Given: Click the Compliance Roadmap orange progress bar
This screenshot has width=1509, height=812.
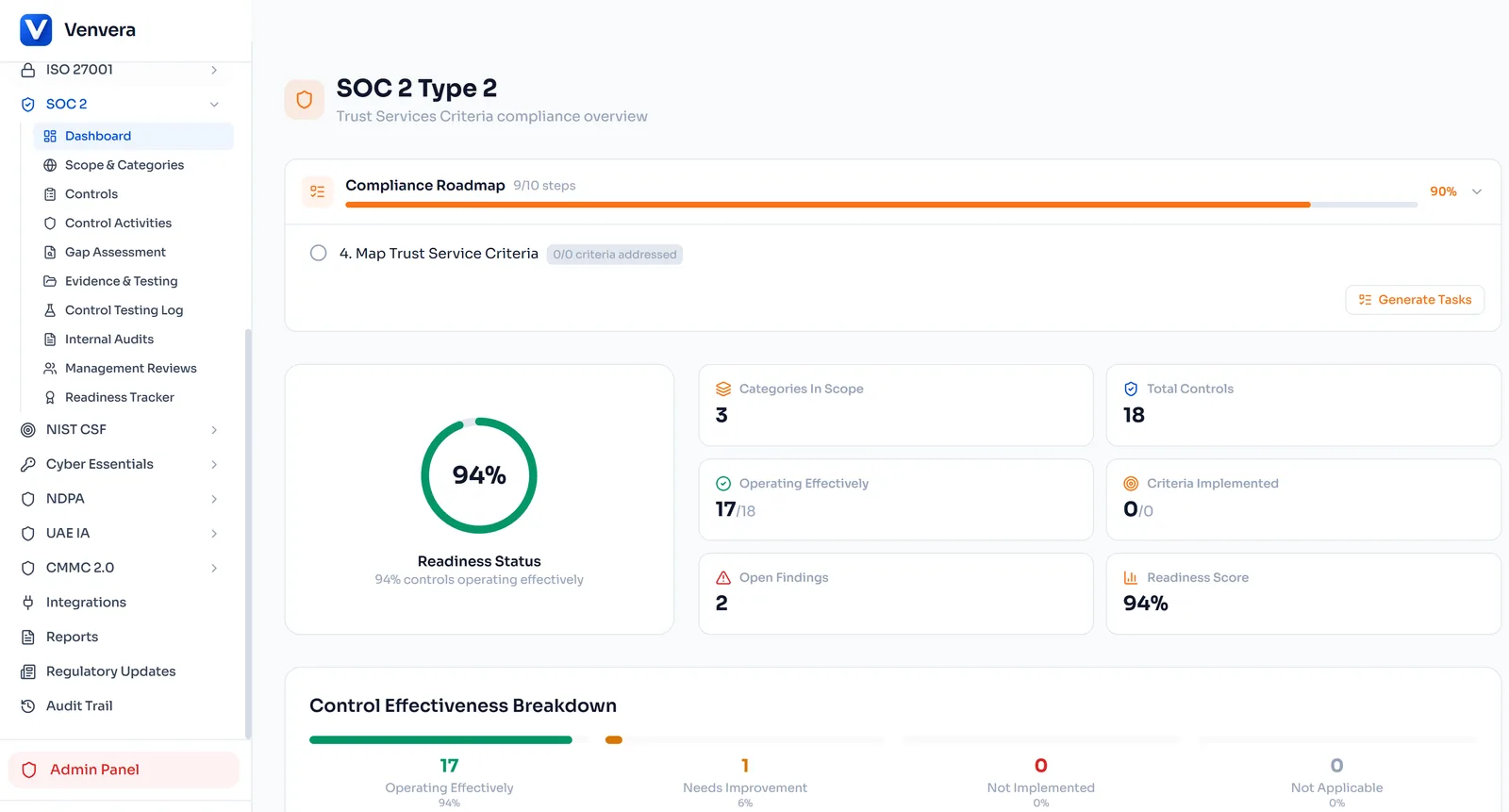Looking at the screenshot, I should pyautogui.click(x=828, y=205).
